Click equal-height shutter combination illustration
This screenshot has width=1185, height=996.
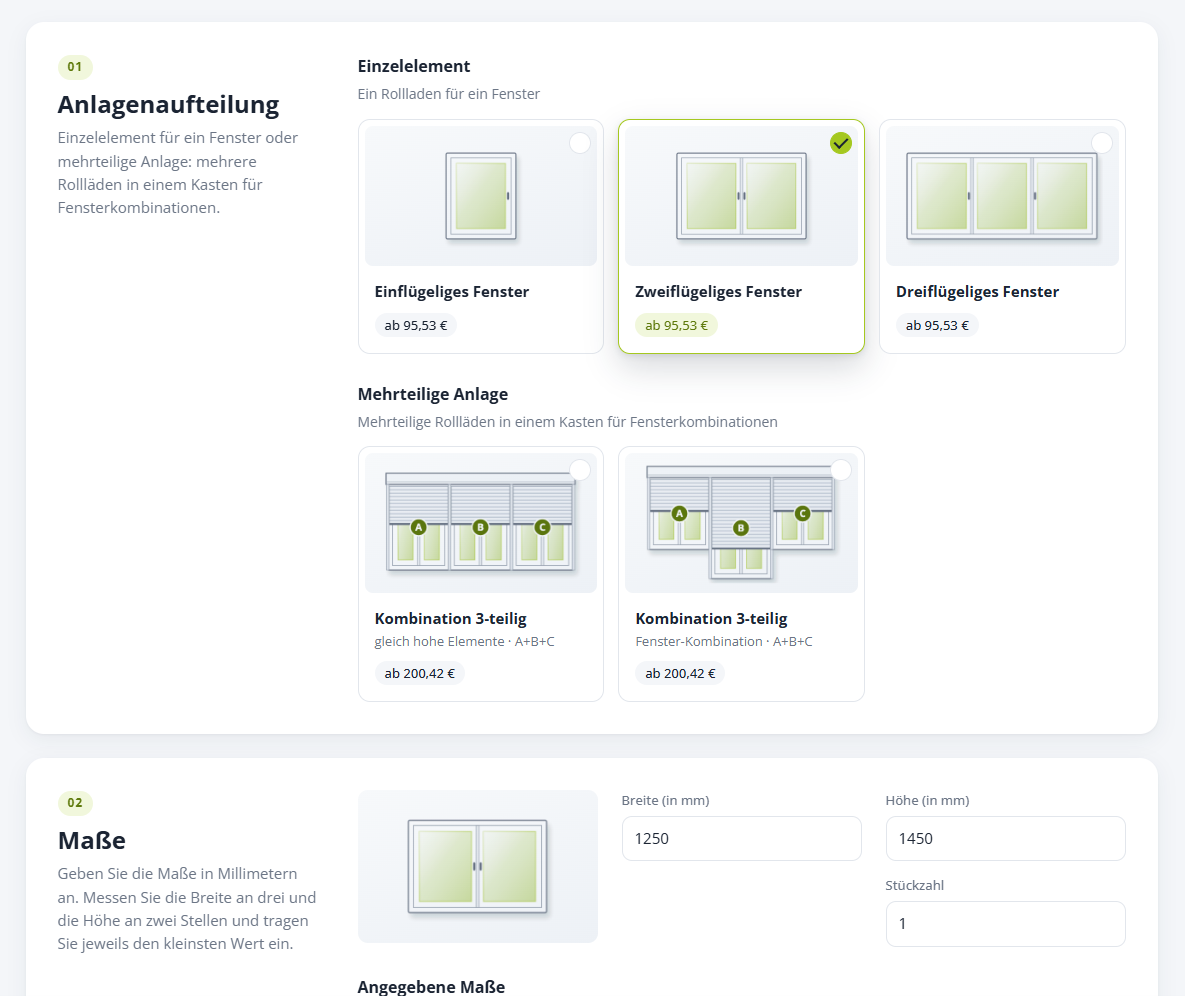click(481, 521)
